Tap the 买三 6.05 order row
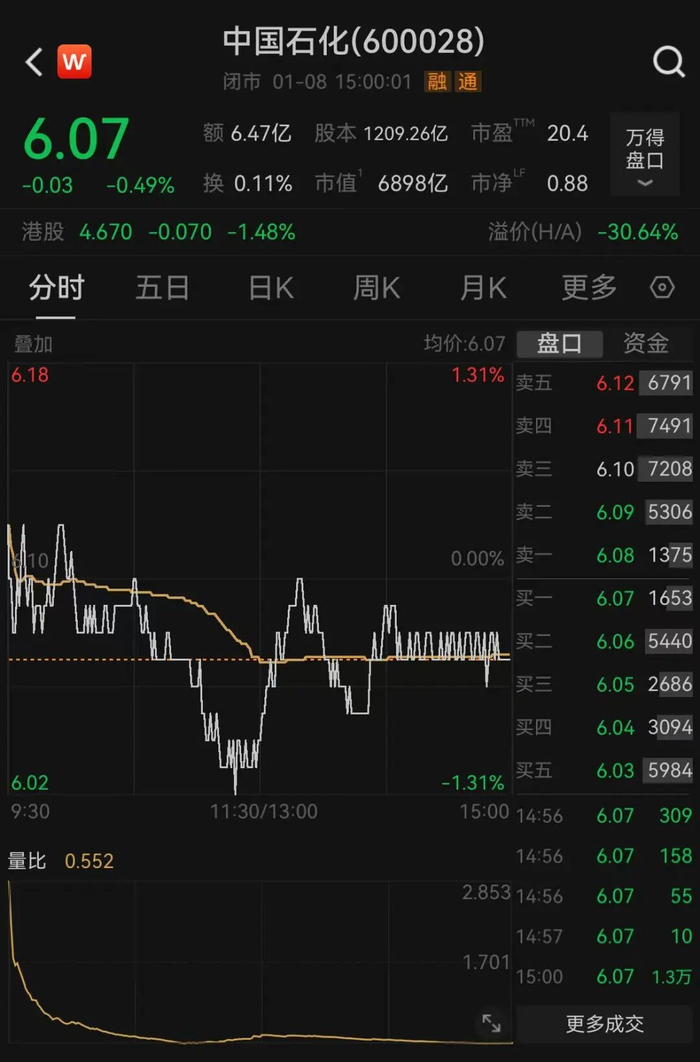 click(x=604, y=684)
